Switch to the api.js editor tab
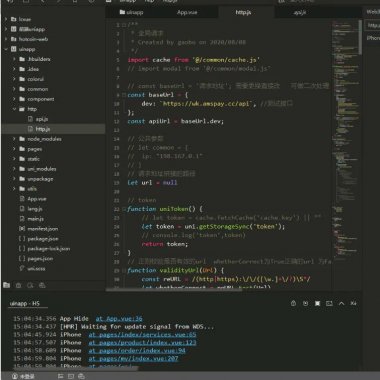The width and height of the screenshot is (380, 380). coord(300,12)
